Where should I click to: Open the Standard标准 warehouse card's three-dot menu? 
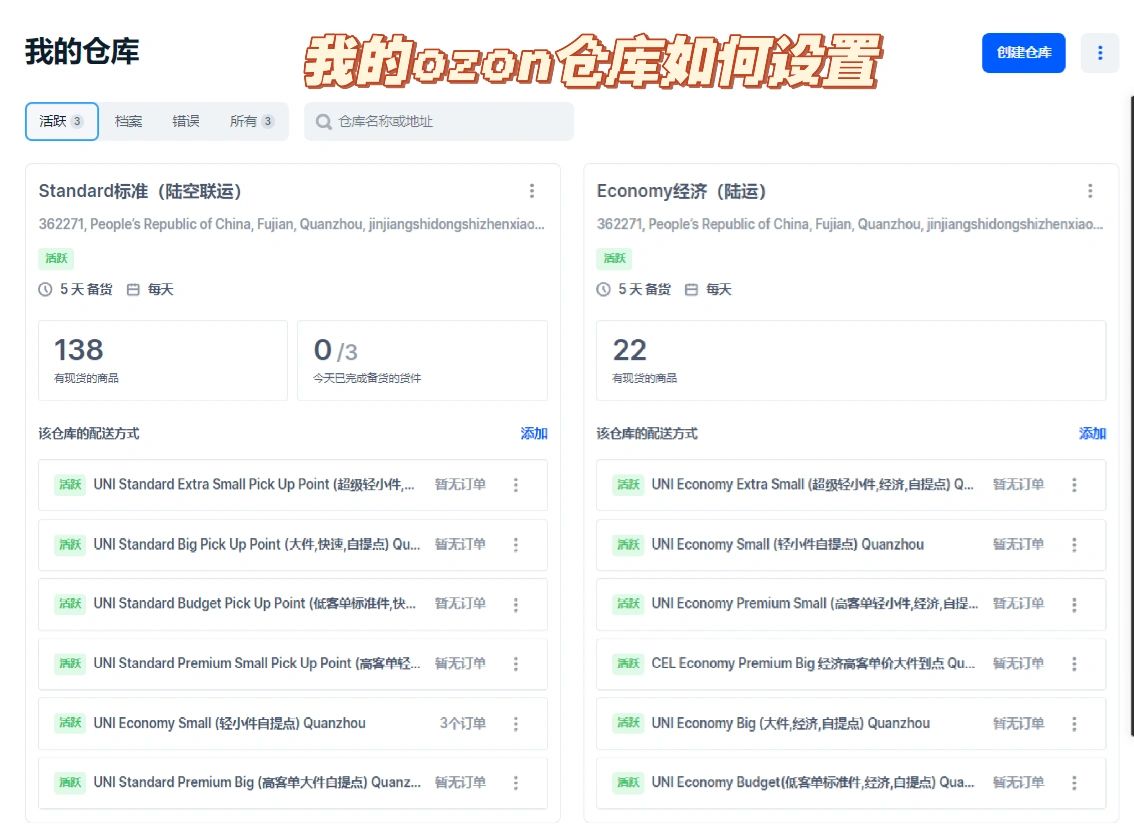[x=532, y=191]
